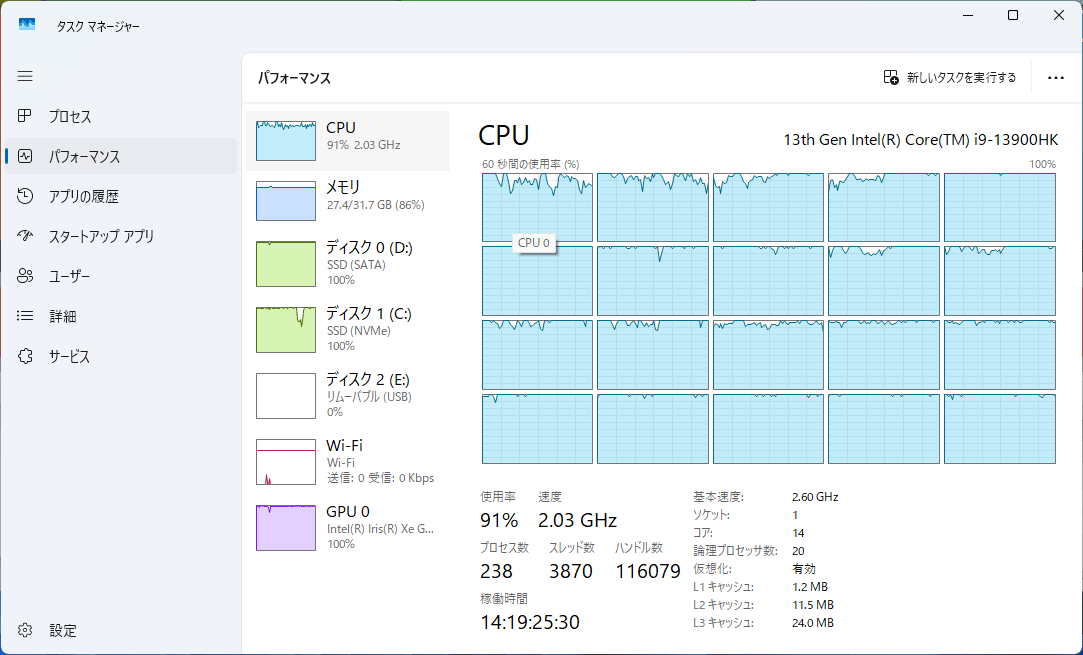
Task: Click the スタートアップ アプリ icon
Action: coord(26,237)
